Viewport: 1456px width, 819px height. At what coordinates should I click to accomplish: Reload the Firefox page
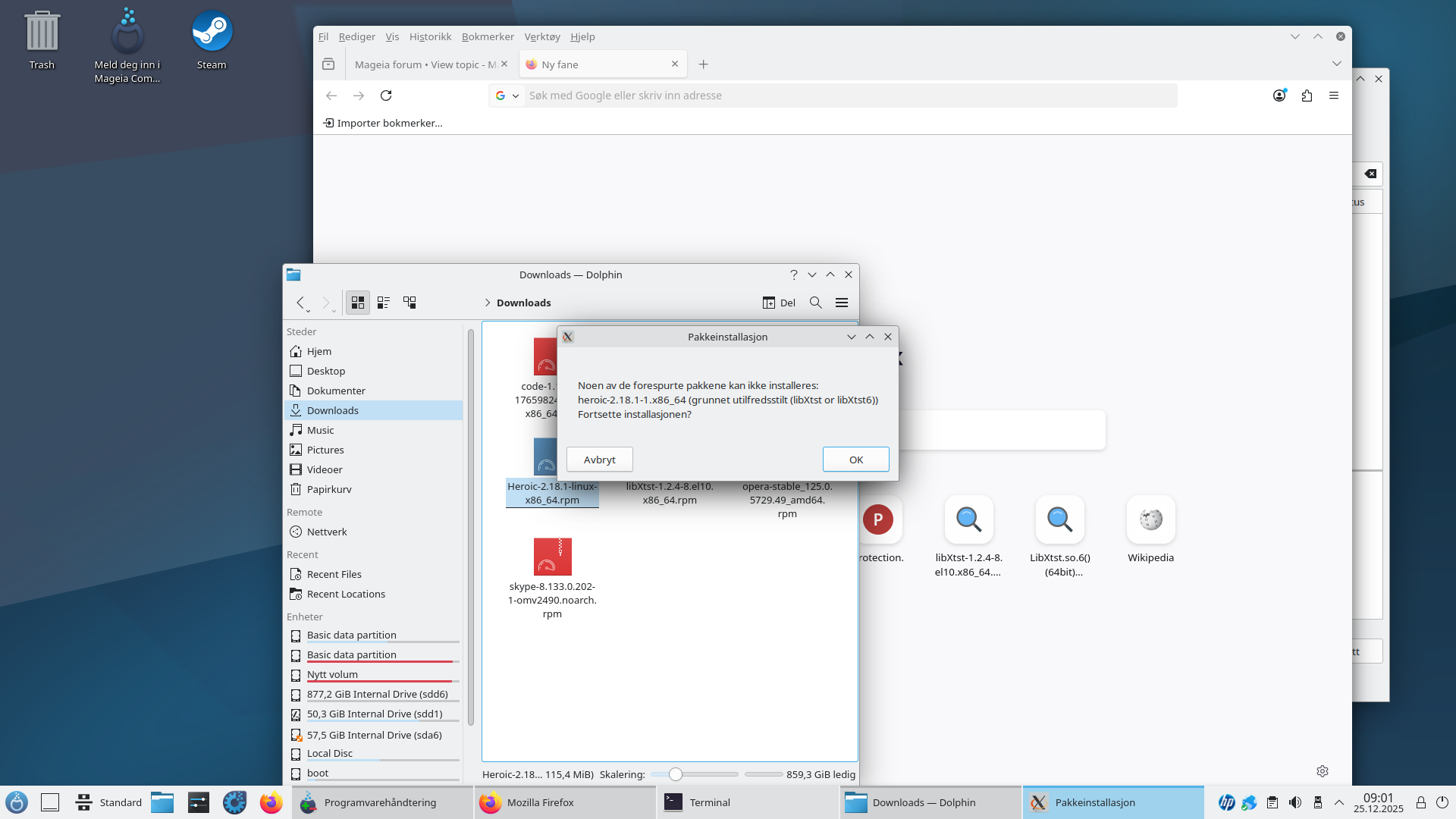click(386, 96)
